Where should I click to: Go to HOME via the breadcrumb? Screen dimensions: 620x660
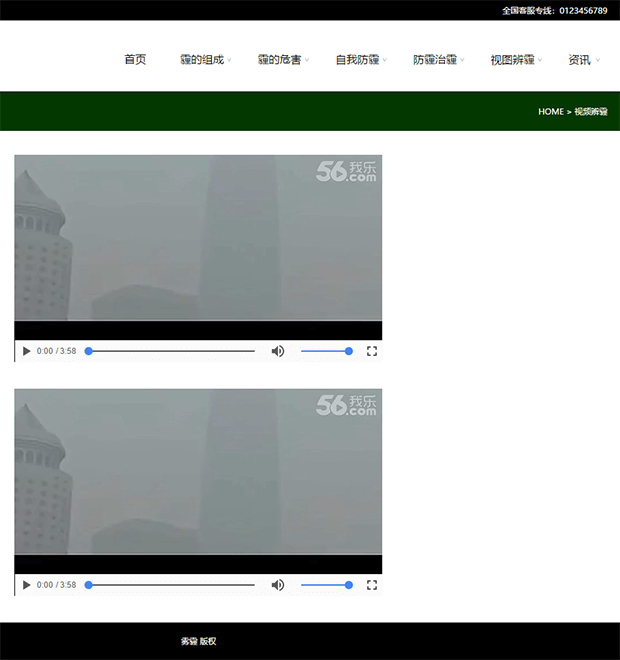pos(551,112)
